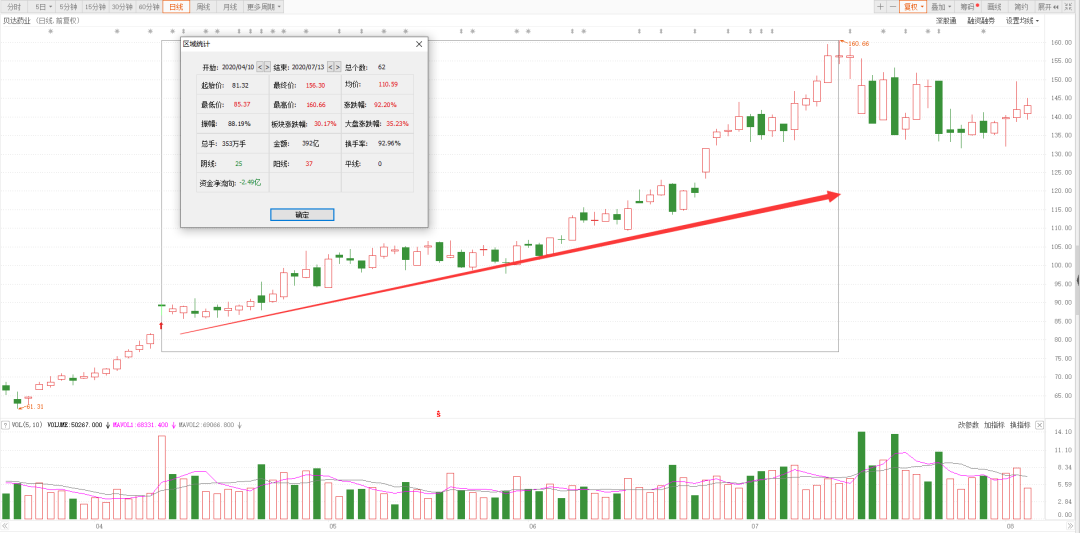
Task: Open the 5日 period dropdown
Action: tap(42, 6)
